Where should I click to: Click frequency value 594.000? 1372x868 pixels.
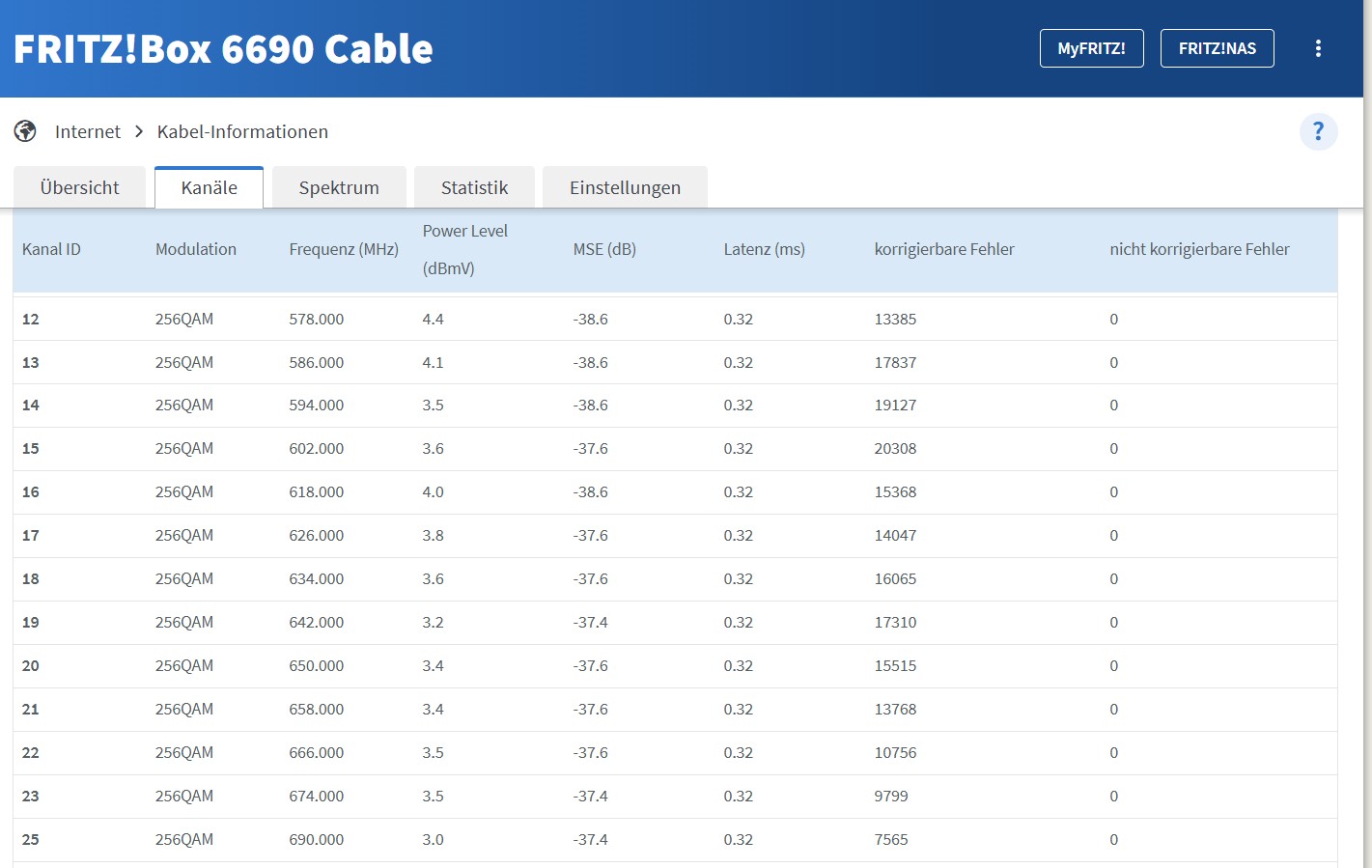click(x=316, y=406)
